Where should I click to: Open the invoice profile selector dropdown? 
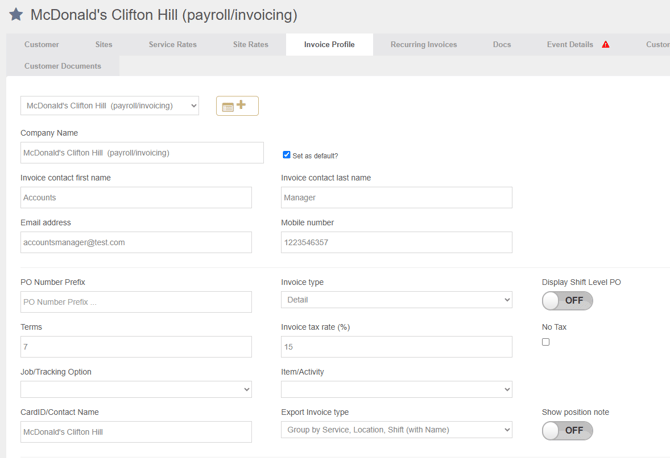[x=109, y=106]
